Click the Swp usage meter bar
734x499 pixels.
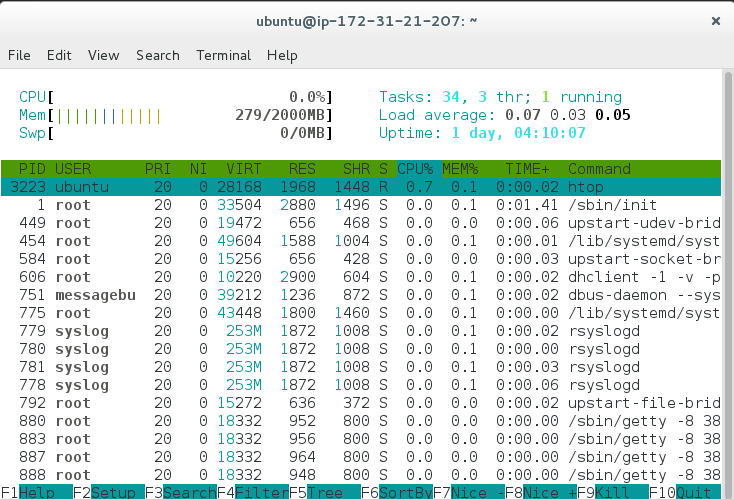point(176,133)
